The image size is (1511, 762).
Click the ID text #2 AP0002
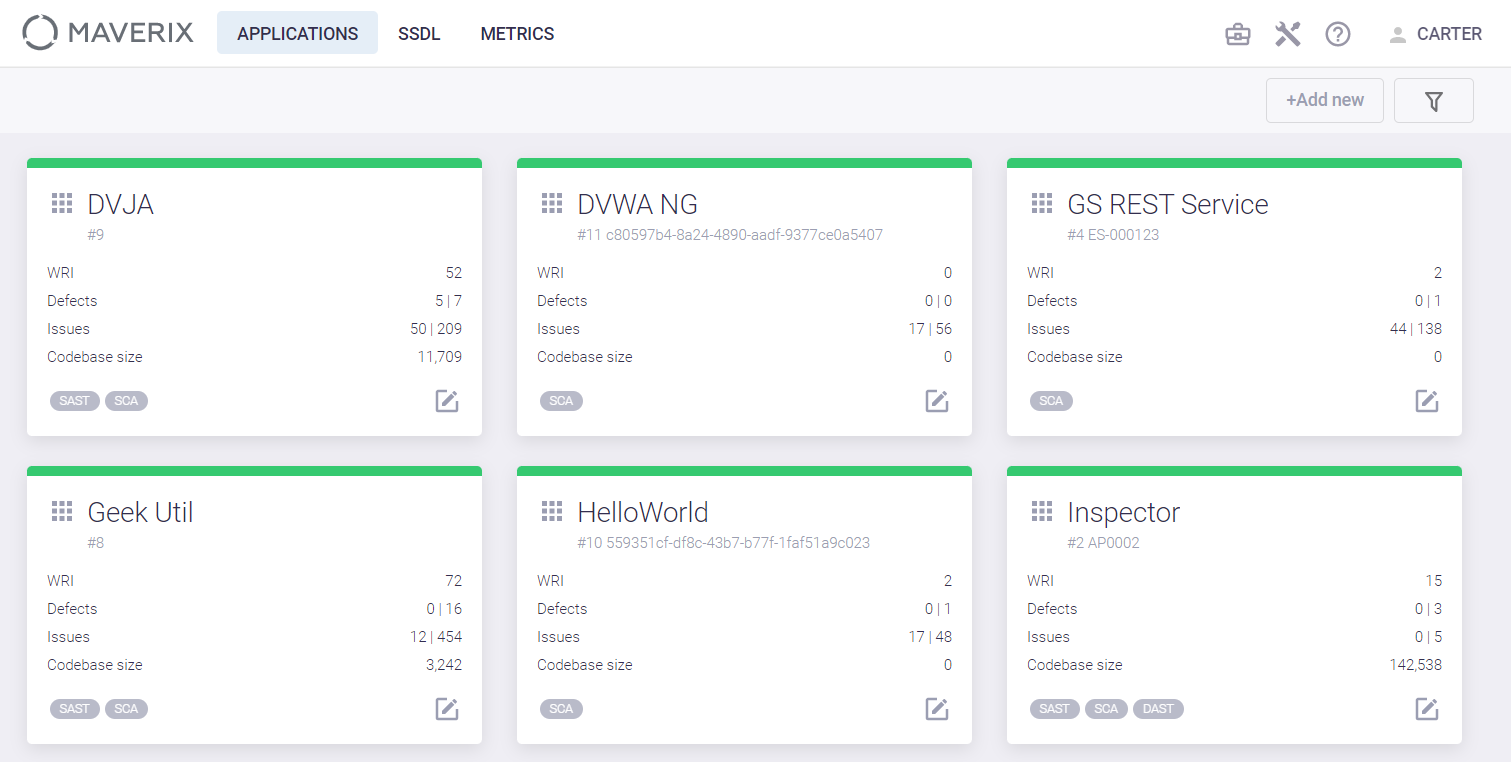(x=1103, y=543)
